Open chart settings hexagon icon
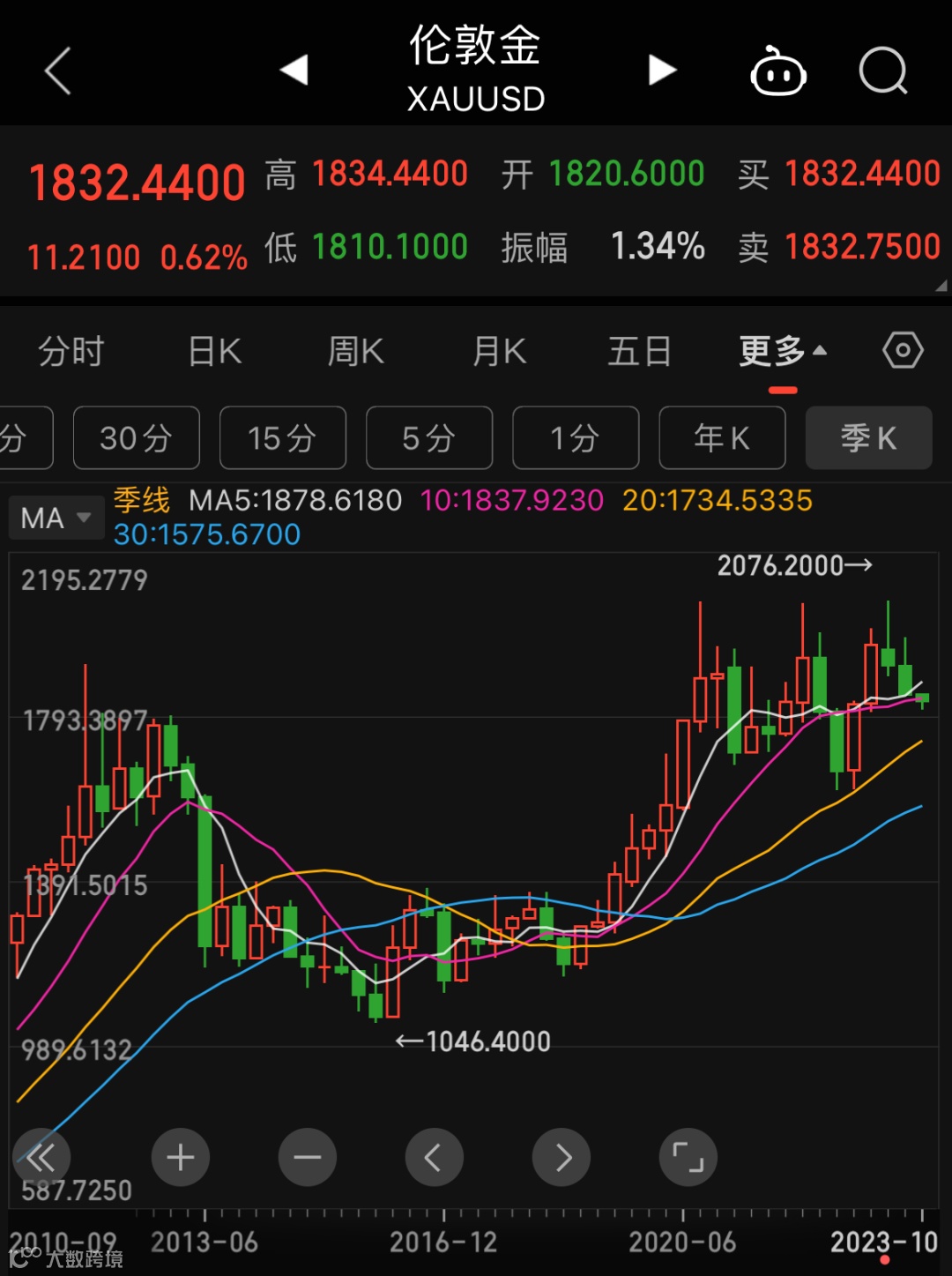This screenshot has width=952, height=1276. click(903, 351)
